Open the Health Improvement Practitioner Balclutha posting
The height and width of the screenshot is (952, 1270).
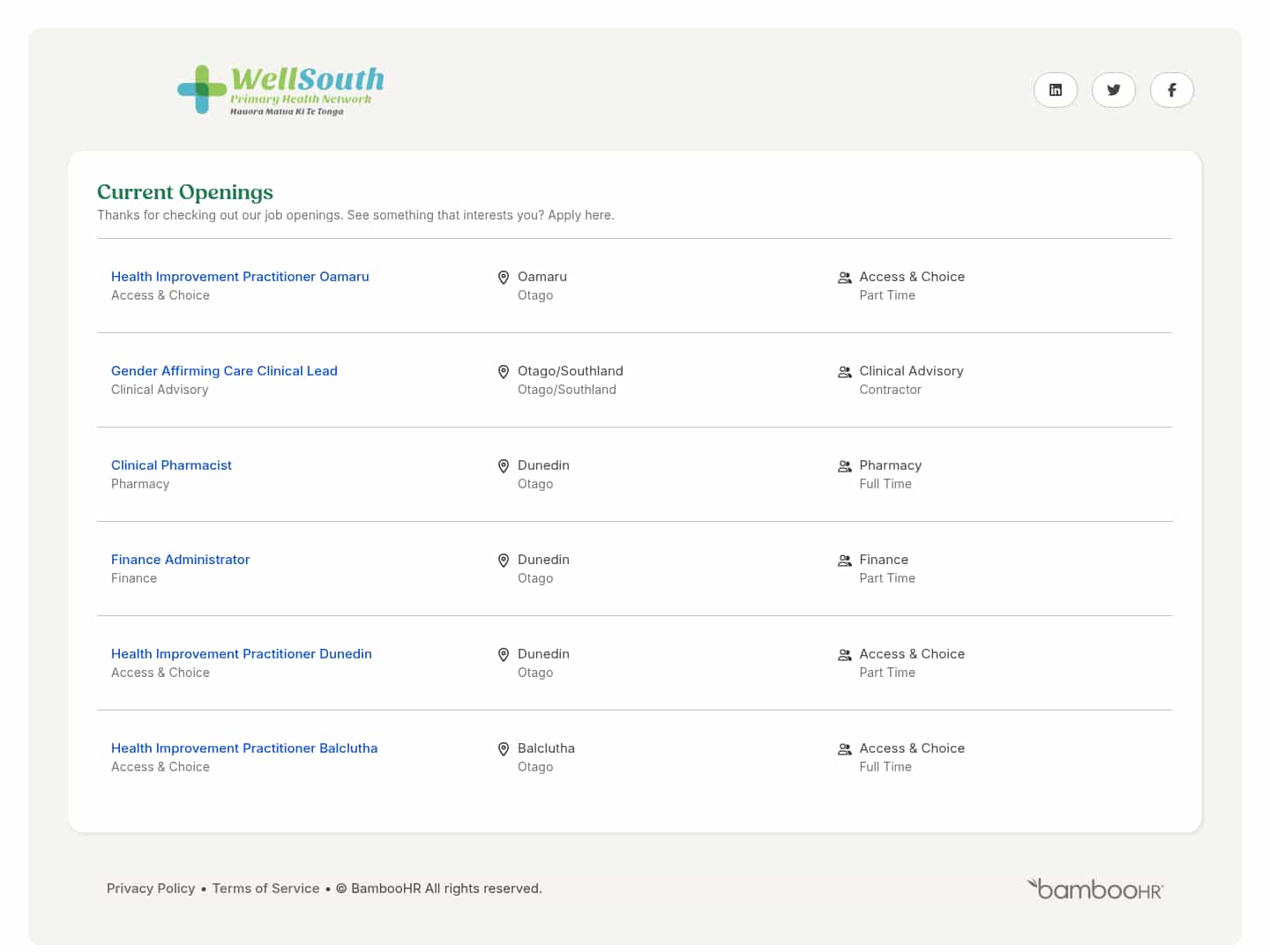pyautogui.click(x=244, y=747)
